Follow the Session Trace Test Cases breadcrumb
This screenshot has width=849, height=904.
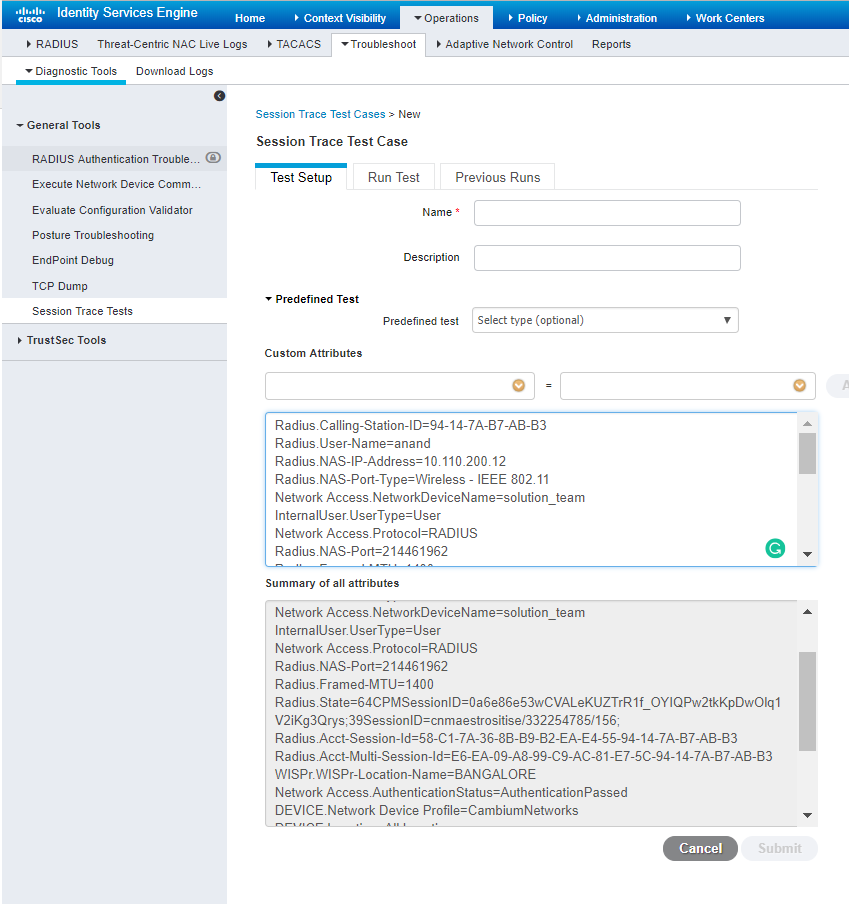[x=320, y=114]
